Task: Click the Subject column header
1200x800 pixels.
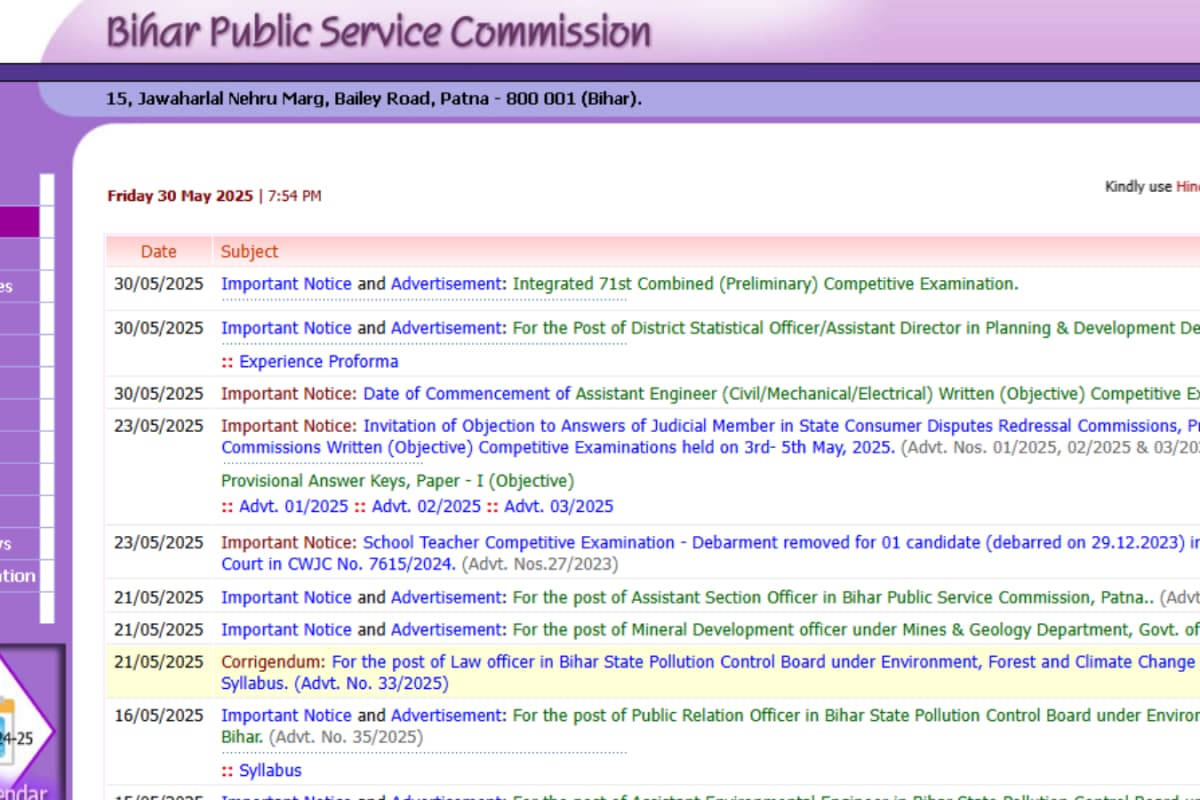Action: (250, 252)
